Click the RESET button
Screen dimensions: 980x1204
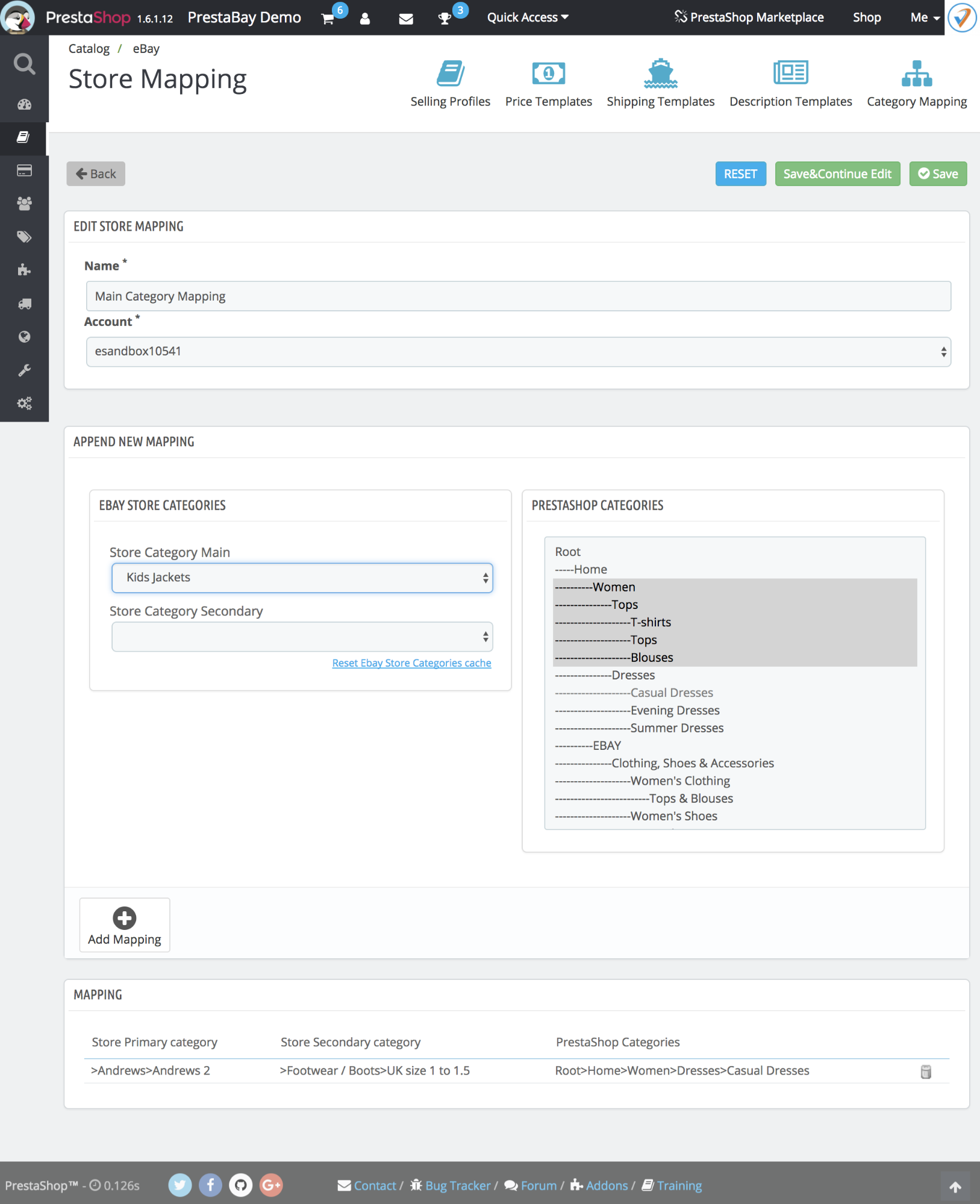click(x=740, y=174)
